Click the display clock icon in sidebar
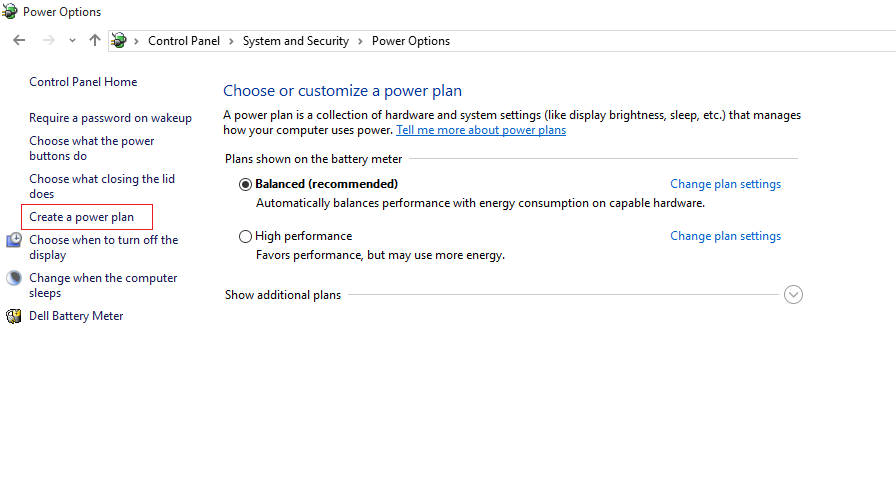 tap(14, 240)
